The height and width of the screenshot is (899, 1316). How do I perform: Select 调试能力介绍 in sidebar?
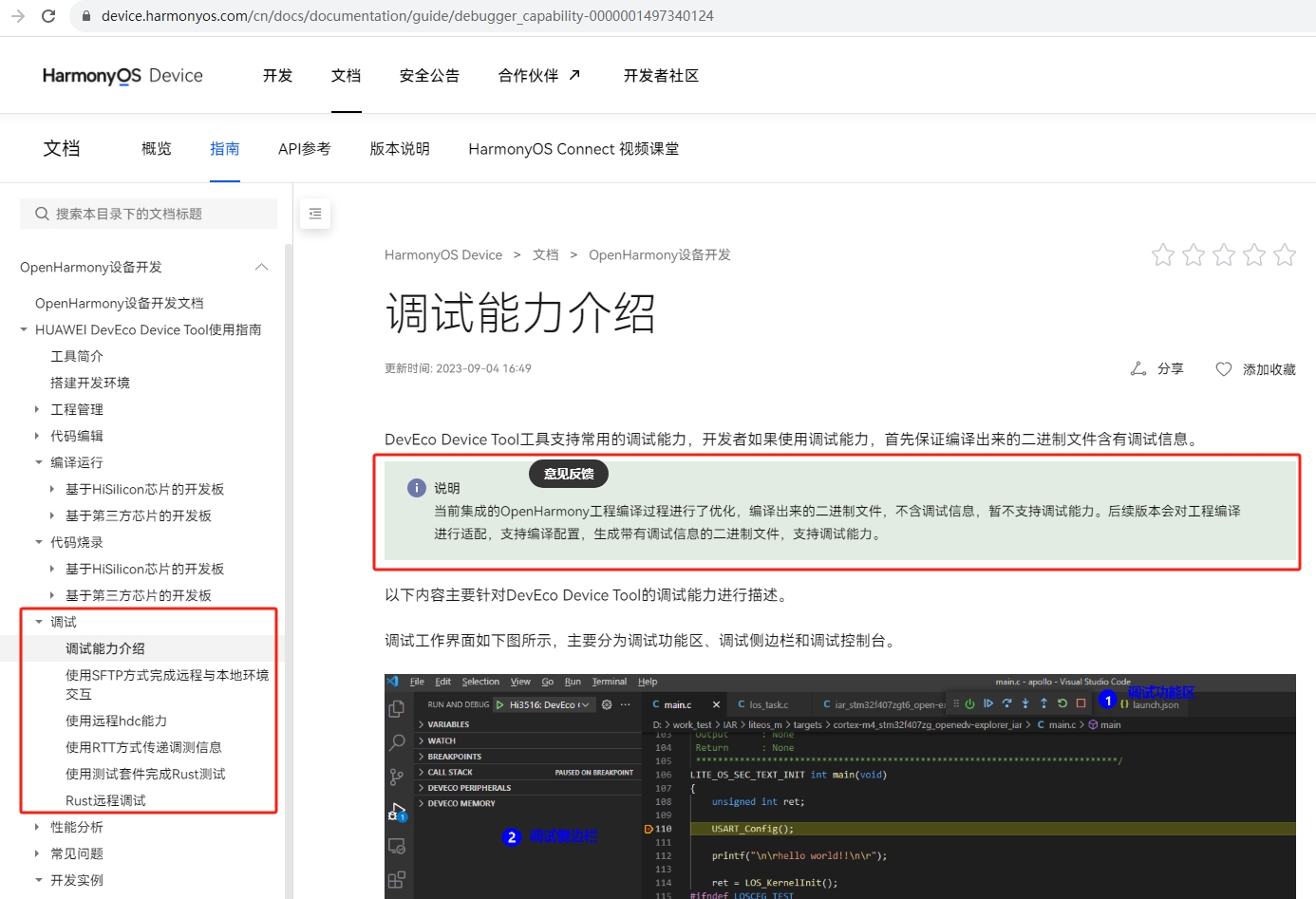105,648
